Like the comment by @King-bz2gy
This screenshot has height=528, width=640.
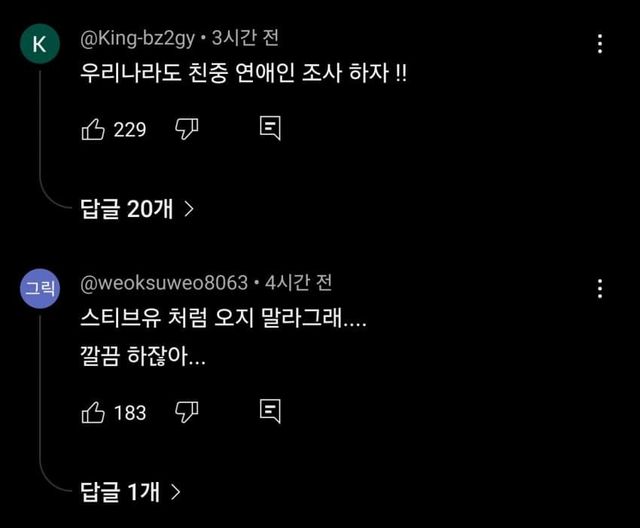tap(92, 128)
